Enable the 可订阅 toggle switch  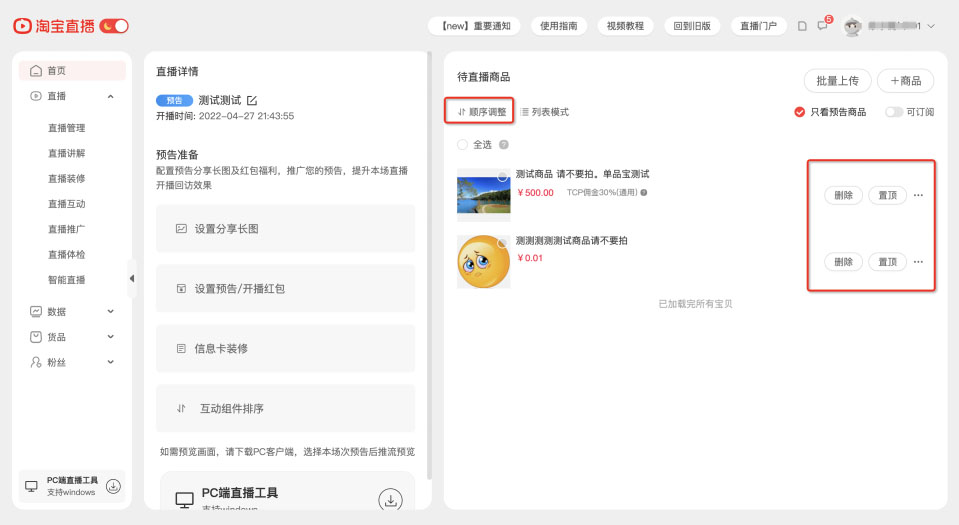click(893, 112)
